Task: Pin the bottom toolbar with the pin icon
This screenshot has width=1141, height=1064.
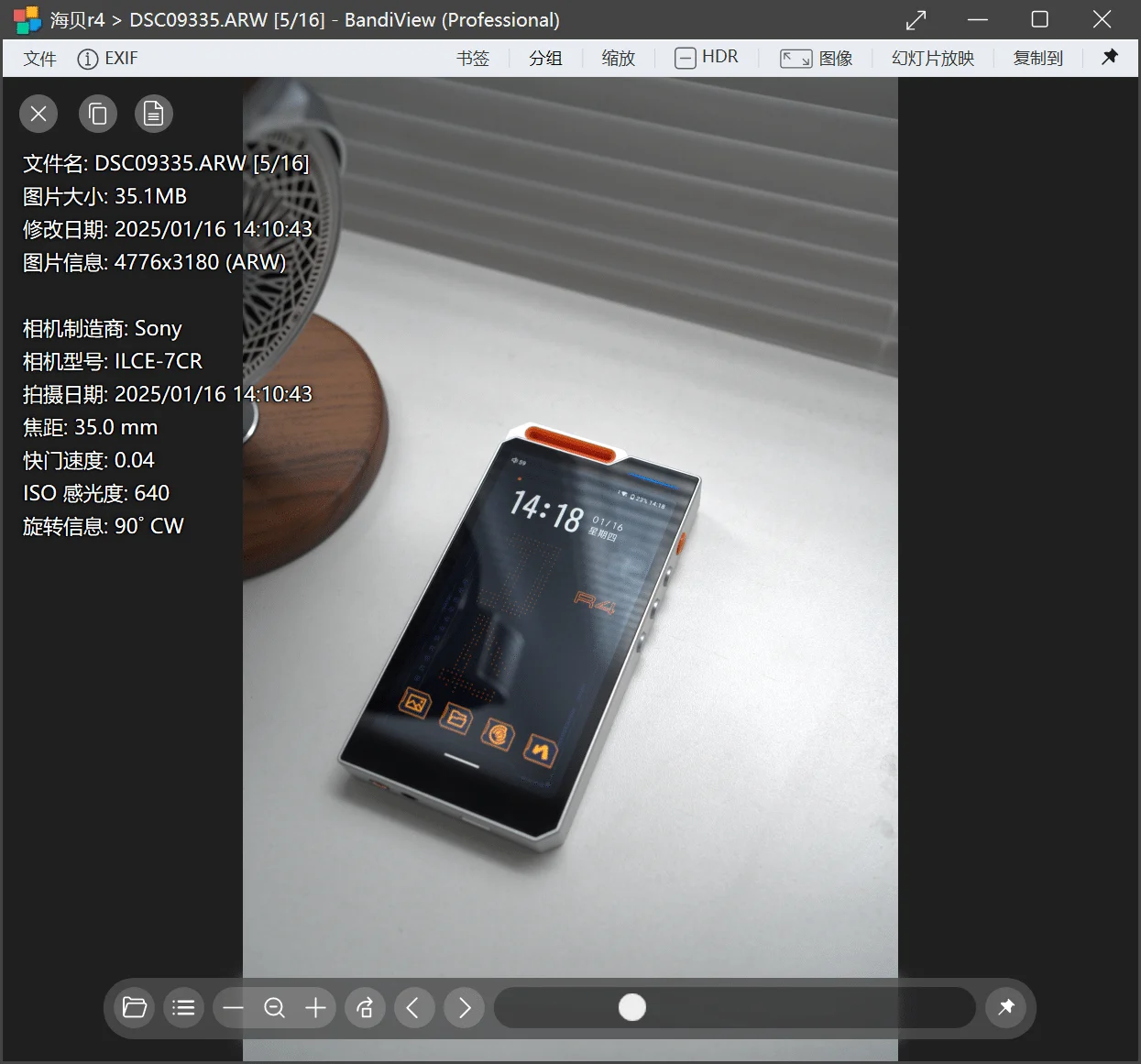Action: click(1006, 1007)
